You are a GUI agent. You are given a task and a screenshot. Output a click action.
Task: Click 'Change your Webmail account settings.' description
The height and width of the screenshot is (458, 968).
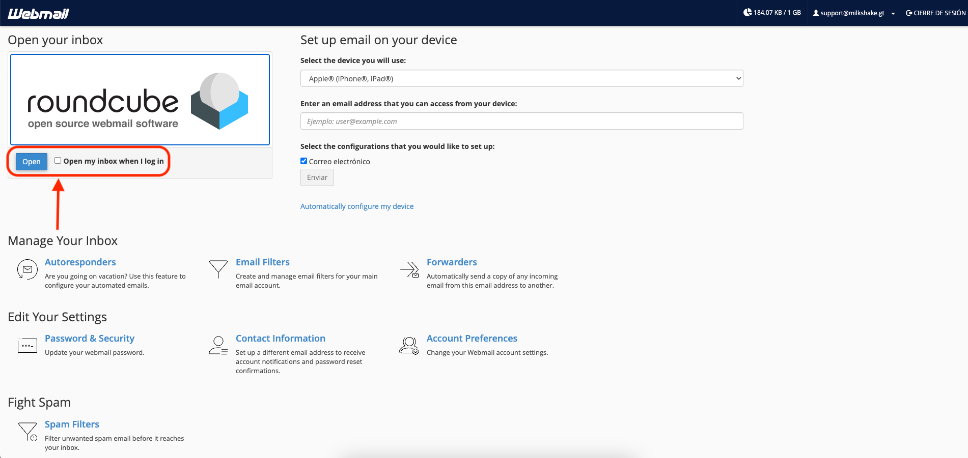pyautogui.click(x=487, y=353)
